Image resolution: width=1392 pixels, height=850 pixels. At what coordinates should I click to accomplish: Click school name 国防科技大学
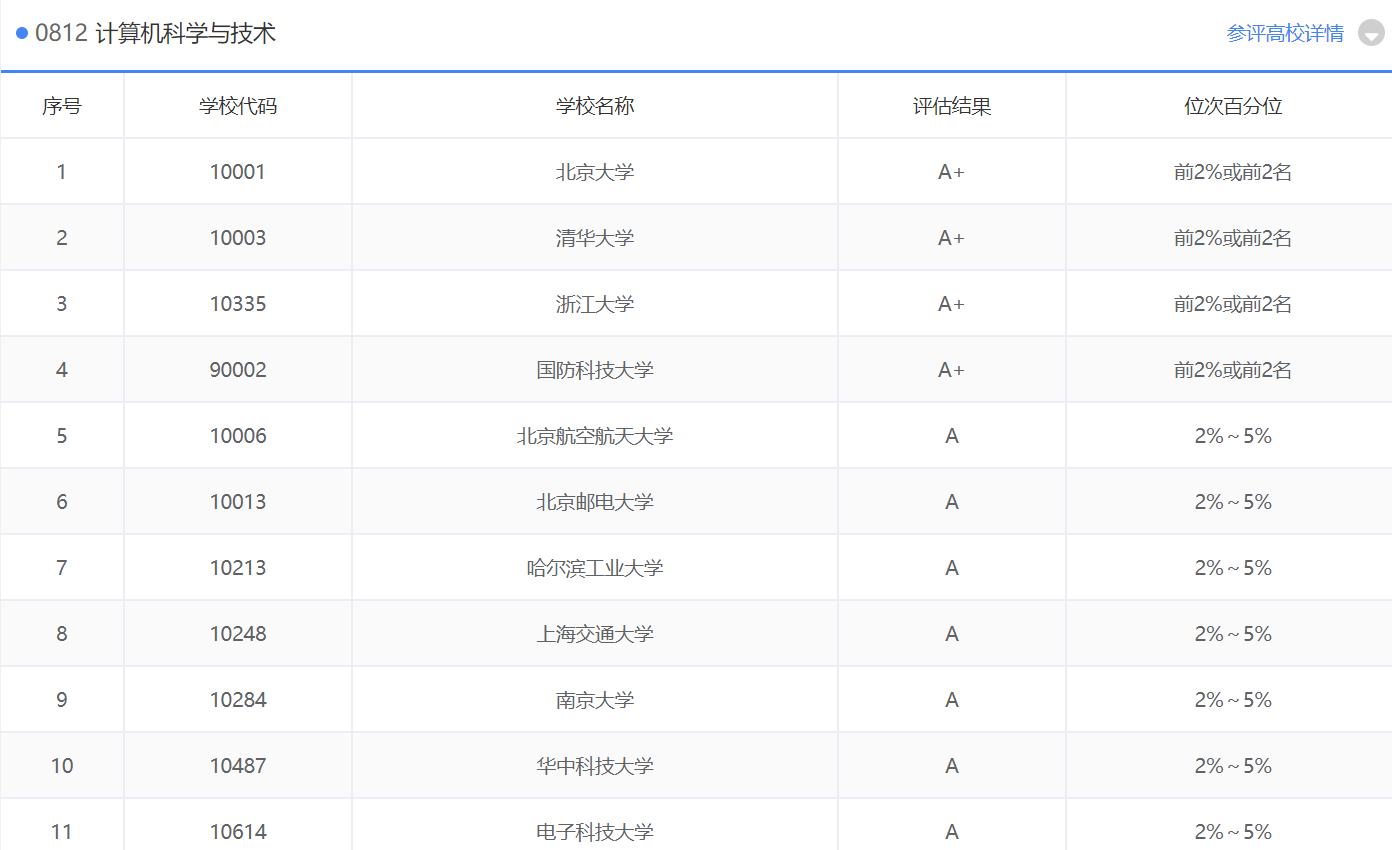tap(595, 370)
